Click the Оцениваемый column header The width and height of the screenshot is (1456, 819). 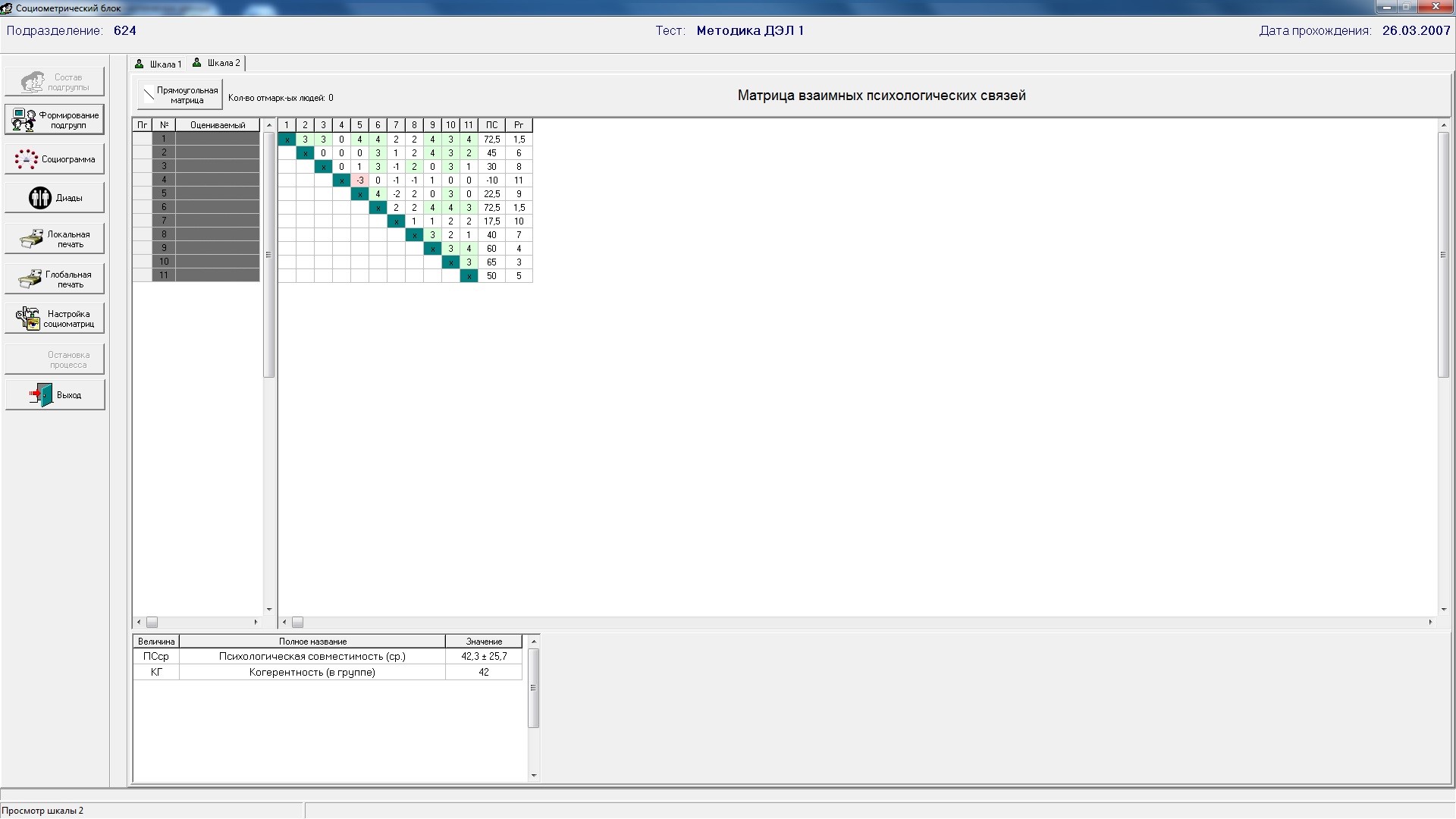[x=218, y=125]
